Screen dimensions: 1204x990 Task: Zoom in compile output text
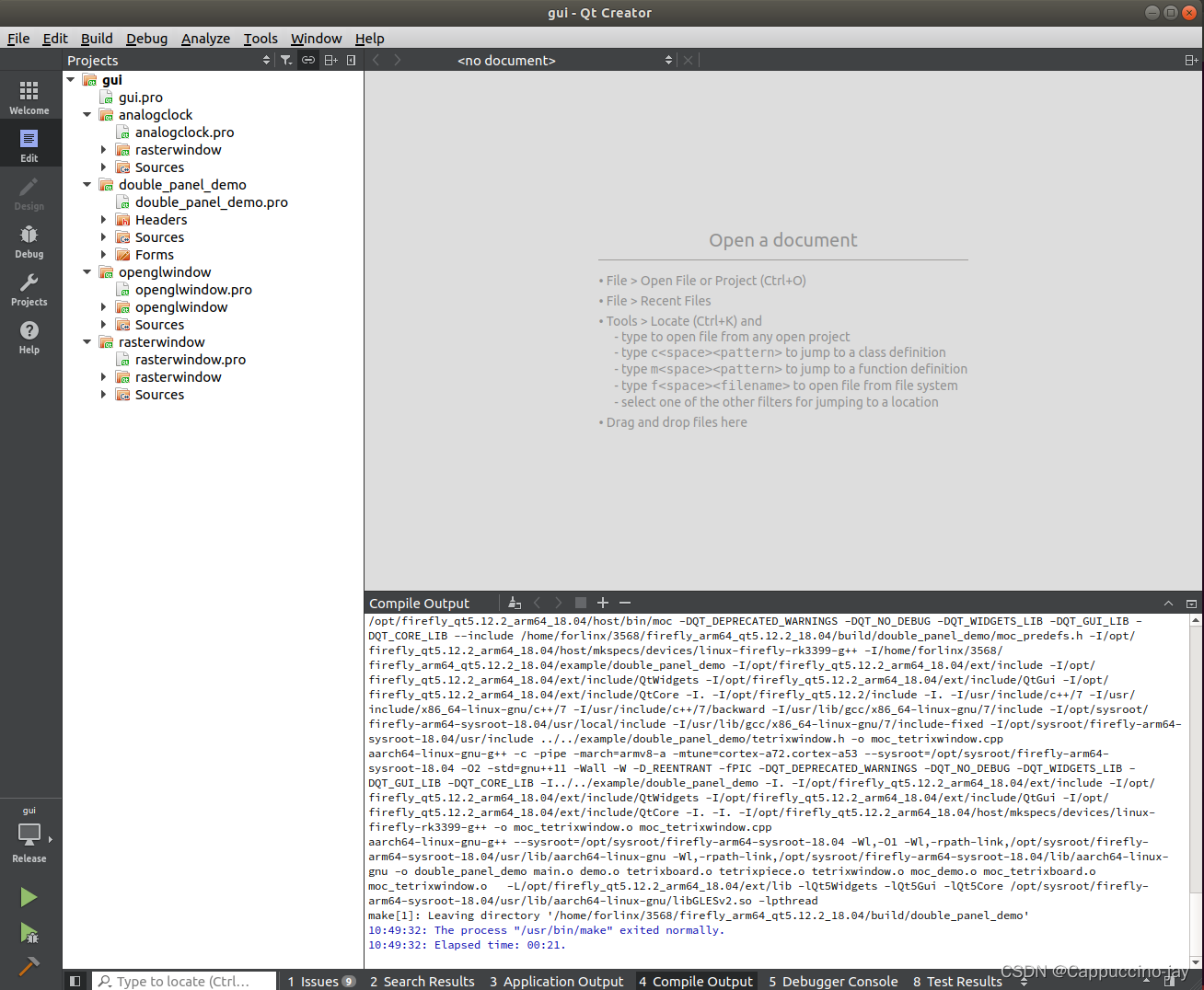[603, 603]
